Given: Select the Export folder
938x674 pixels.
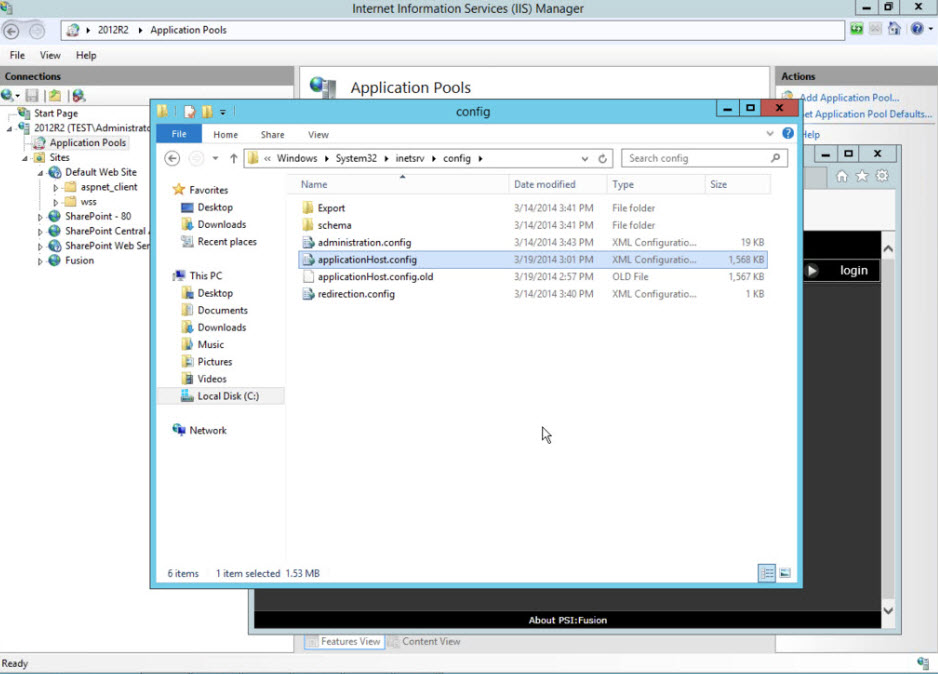Looking at the screenshot, I should 532,208.
